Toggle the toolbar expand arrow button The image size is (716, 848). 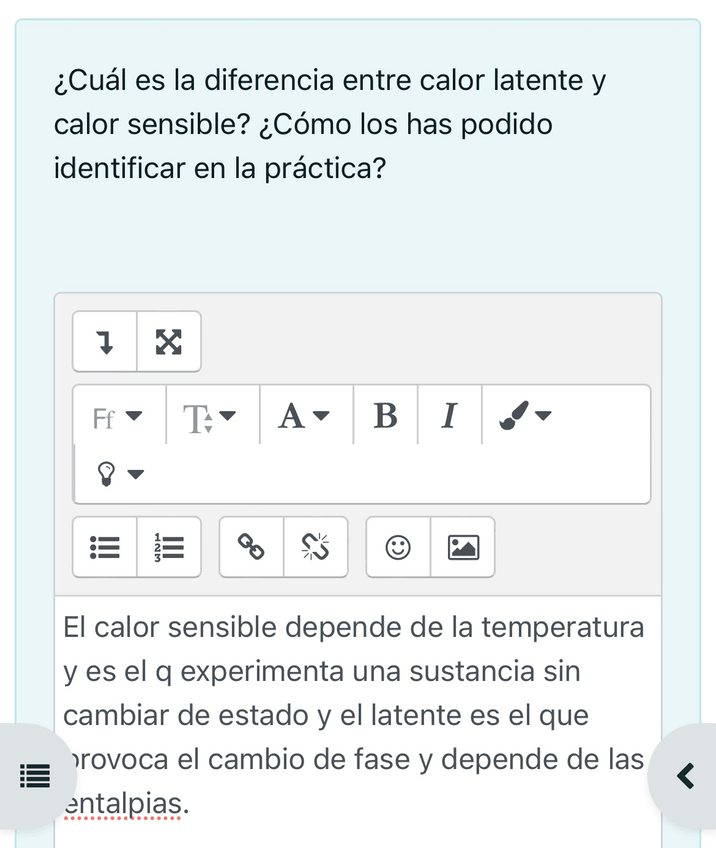pos(105,342)
